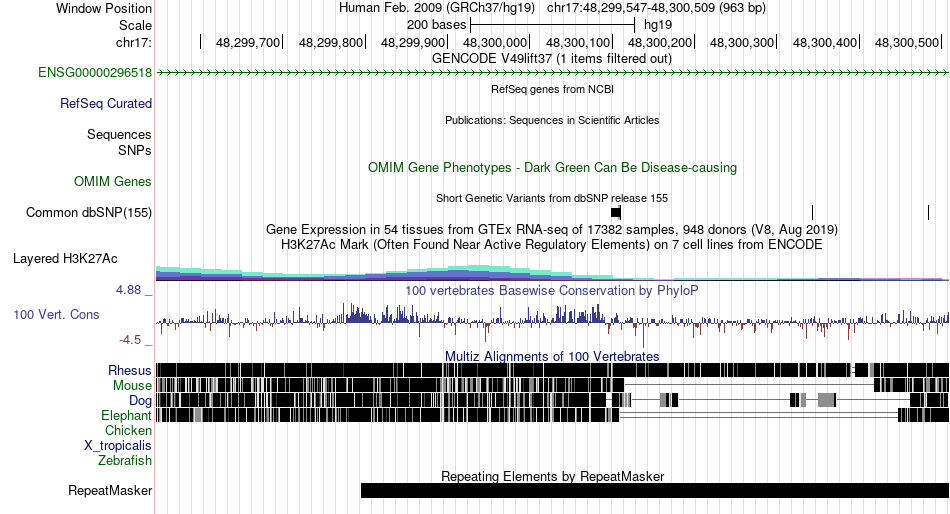Select the Elephant alignment row label
950x514 pixels.
click(x=126, y=416)
